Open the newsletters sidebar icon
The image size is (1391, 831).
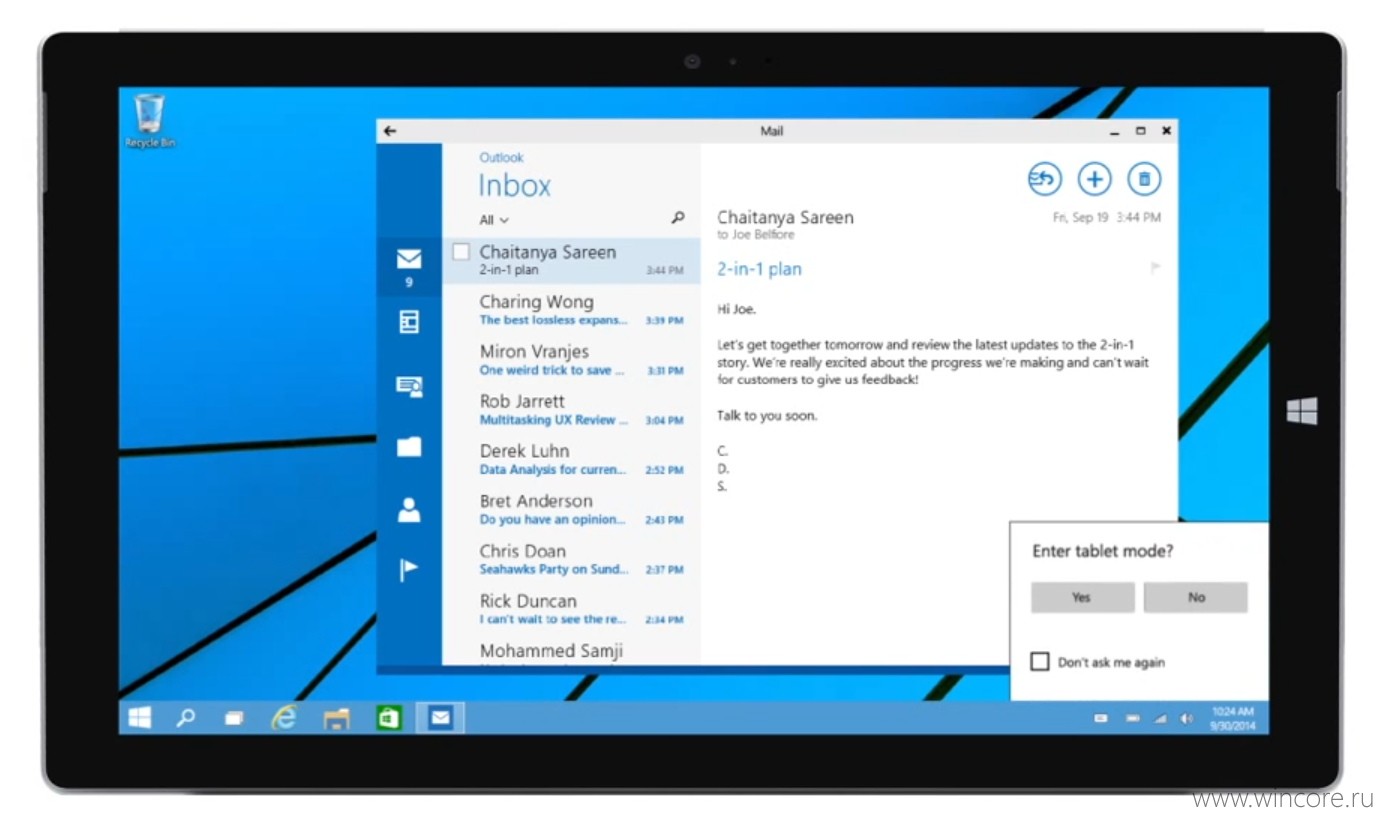409,322
